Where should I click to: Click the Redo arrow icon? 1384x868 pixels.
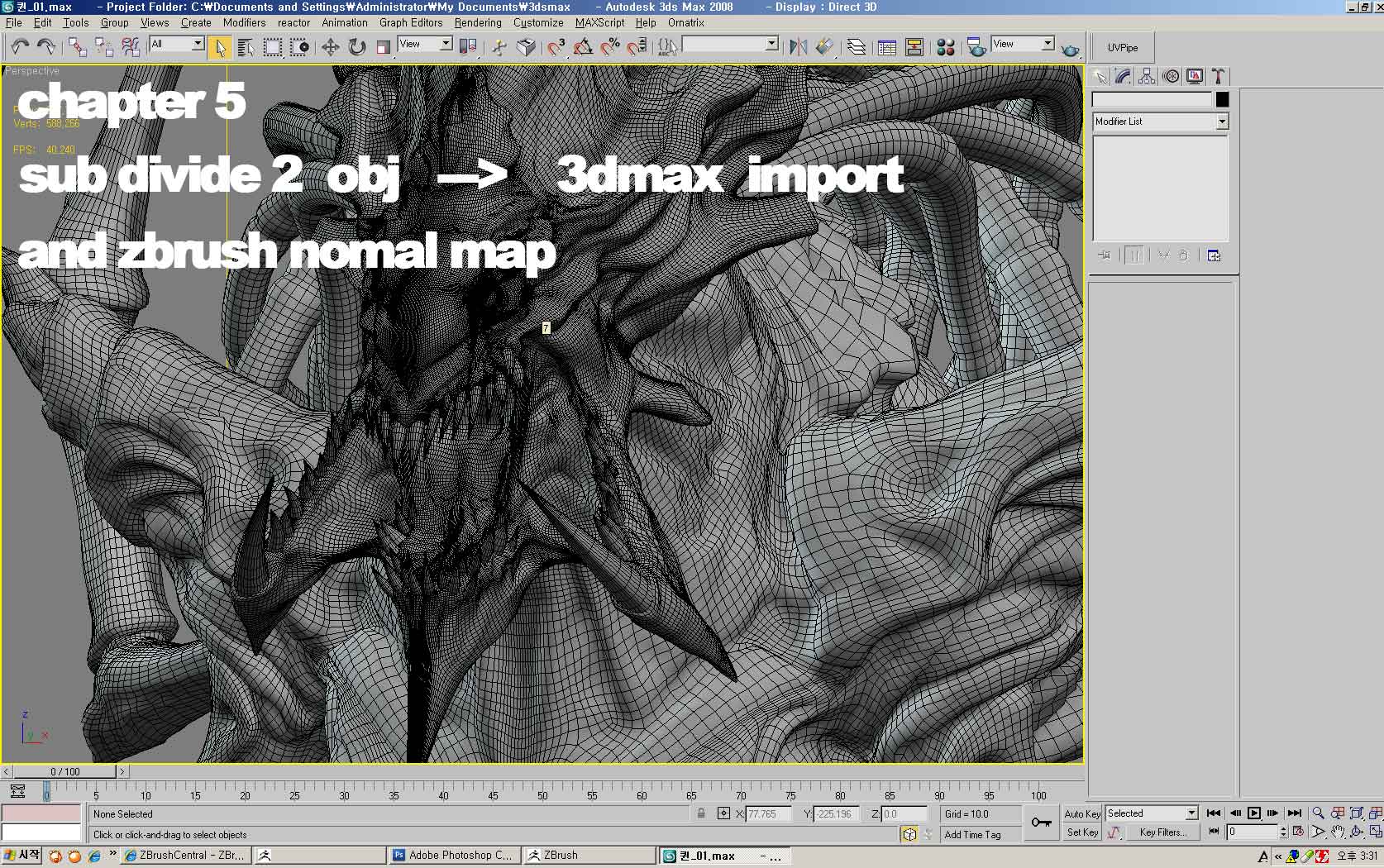(45, 47)
